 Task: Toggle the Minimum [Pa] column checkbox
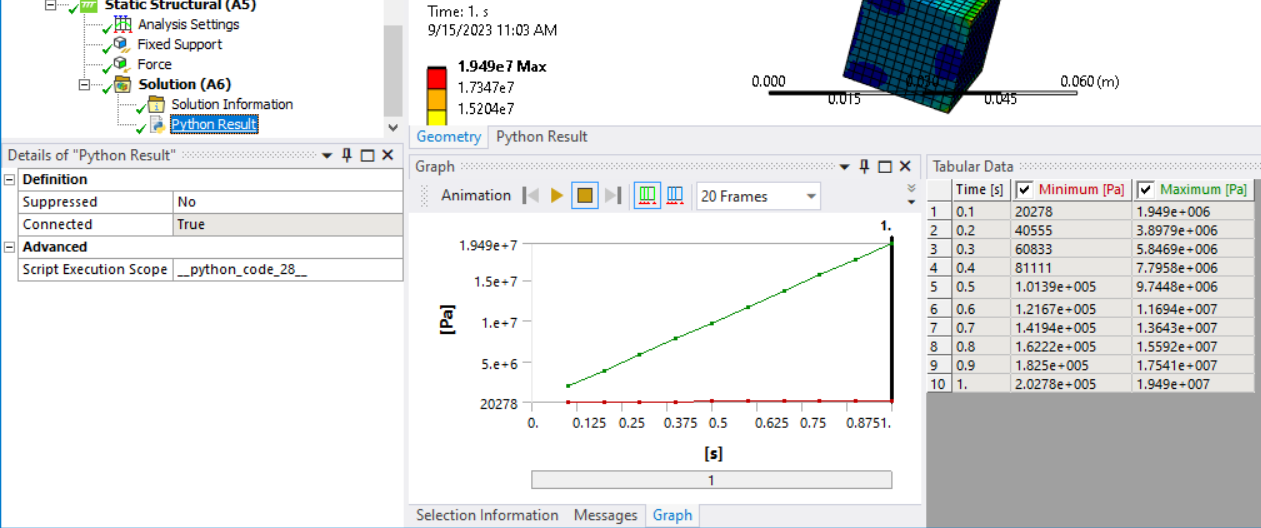[1023, 190]
